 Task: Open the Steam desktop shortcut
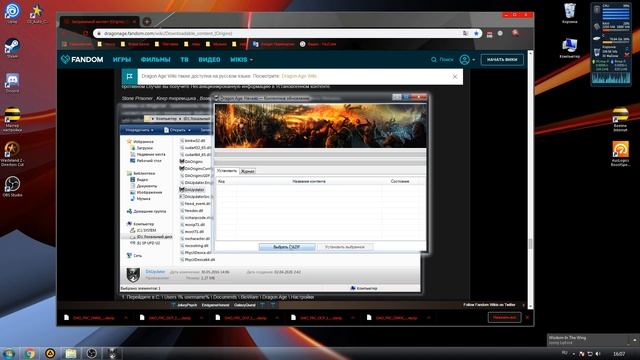tap(12, 48)
